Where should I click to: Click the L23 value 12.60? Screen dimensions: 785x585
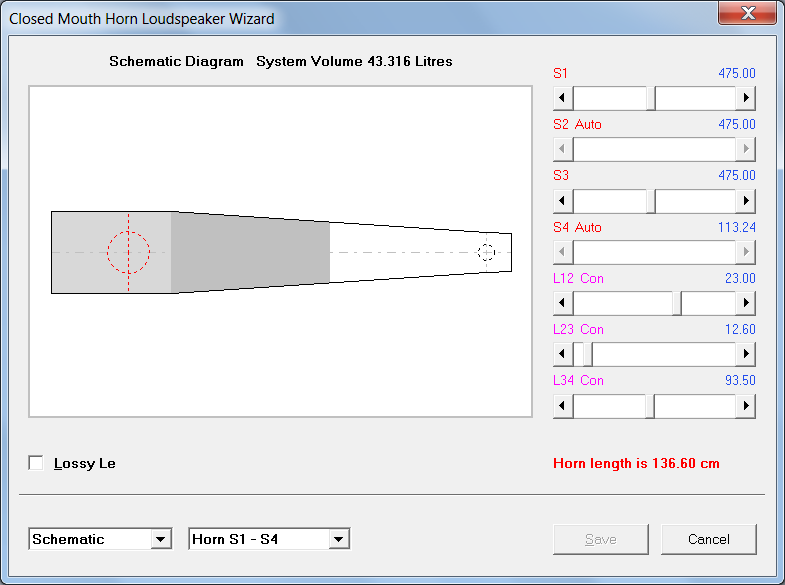coord(740,329)
